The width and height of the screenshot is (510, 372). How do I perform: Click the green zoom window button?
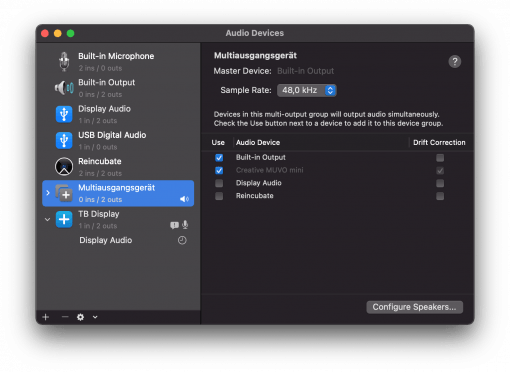coord(70,33)
